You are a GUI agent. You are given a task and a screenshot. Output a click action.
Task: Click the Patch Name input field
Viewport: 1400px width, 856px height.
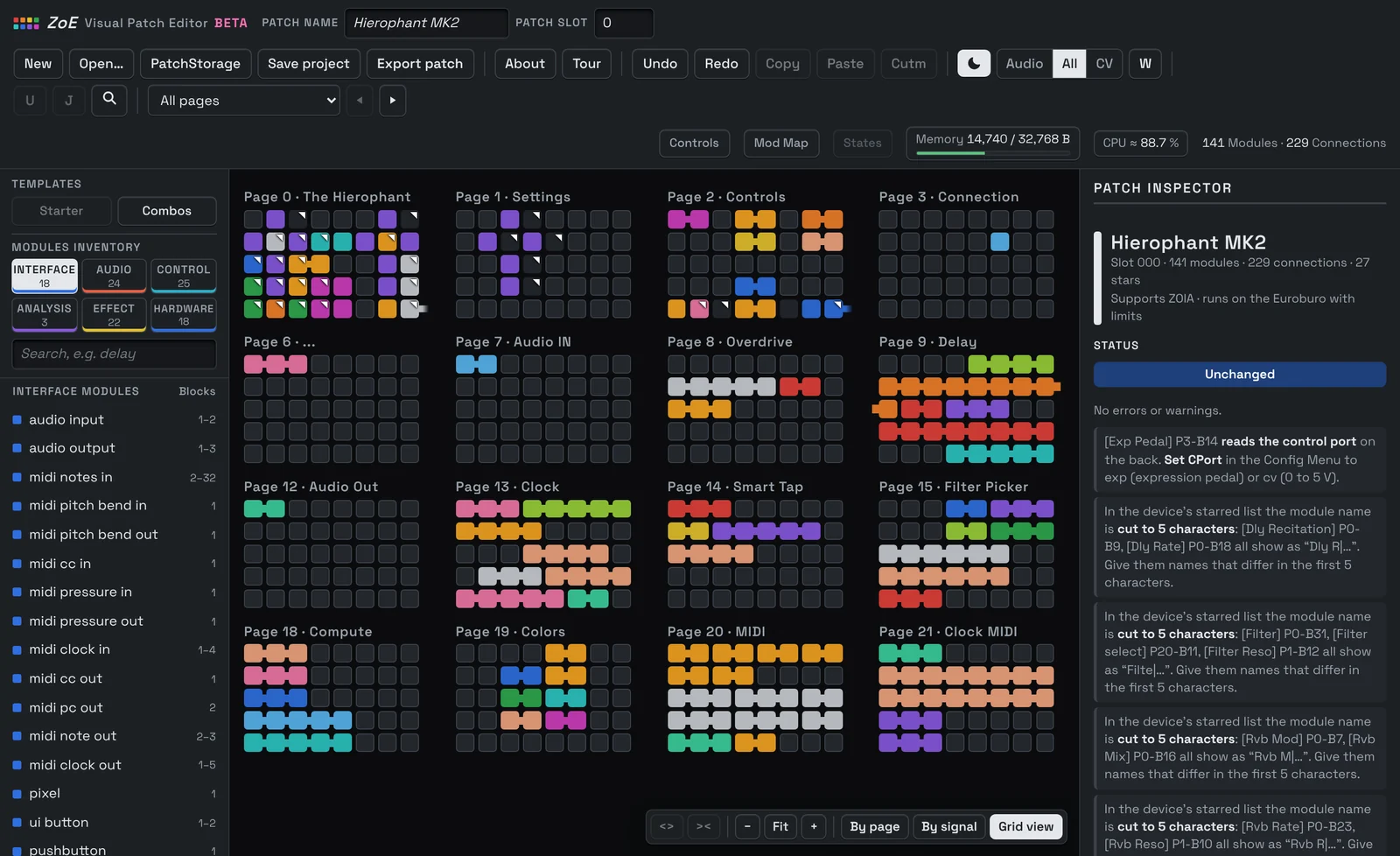[426, 23]
